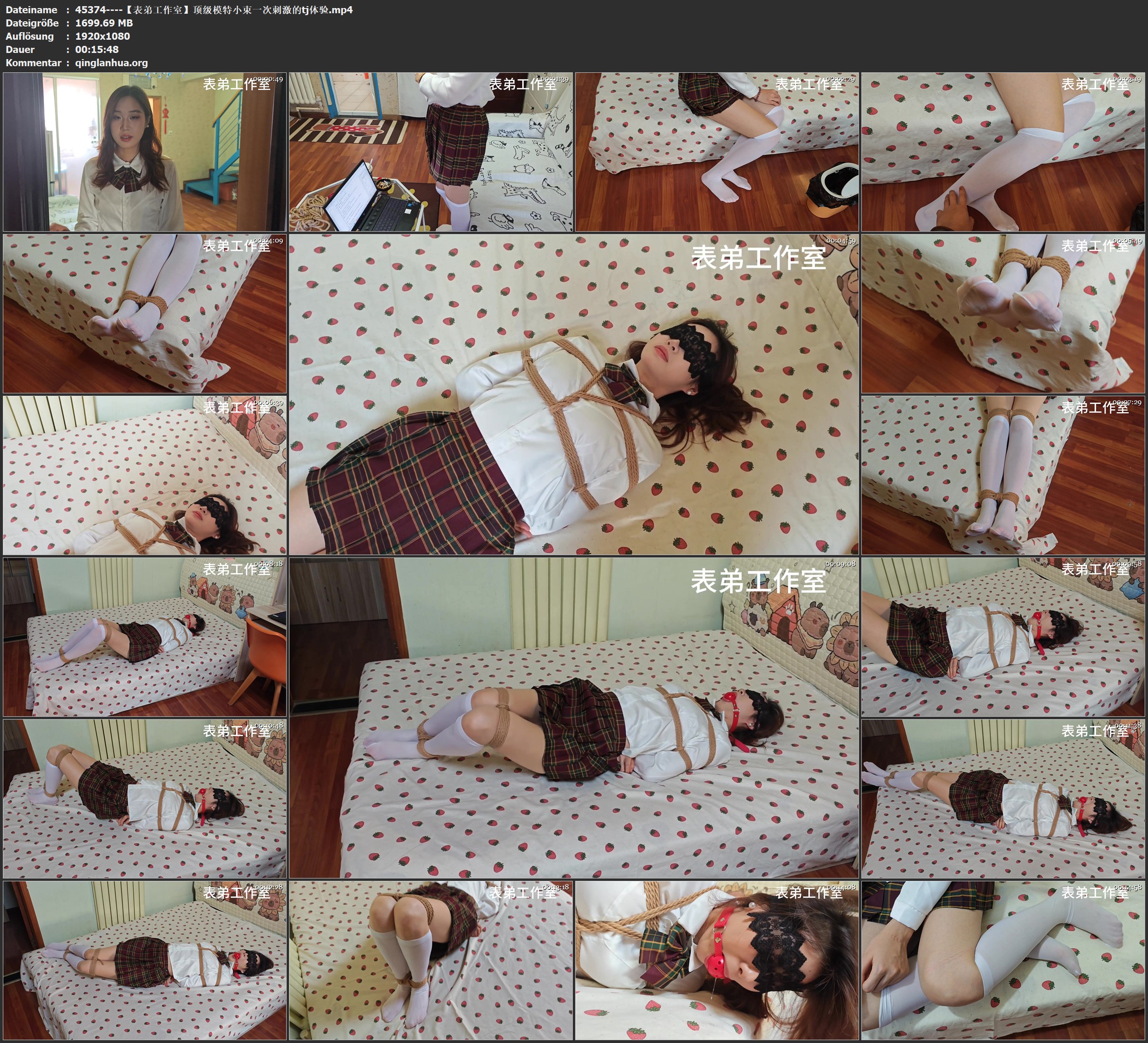This screenshot has width=1148, height=1043.
Task: Click the thumbnail timestamped 00:03:19
Action: tap(1003, 151)
